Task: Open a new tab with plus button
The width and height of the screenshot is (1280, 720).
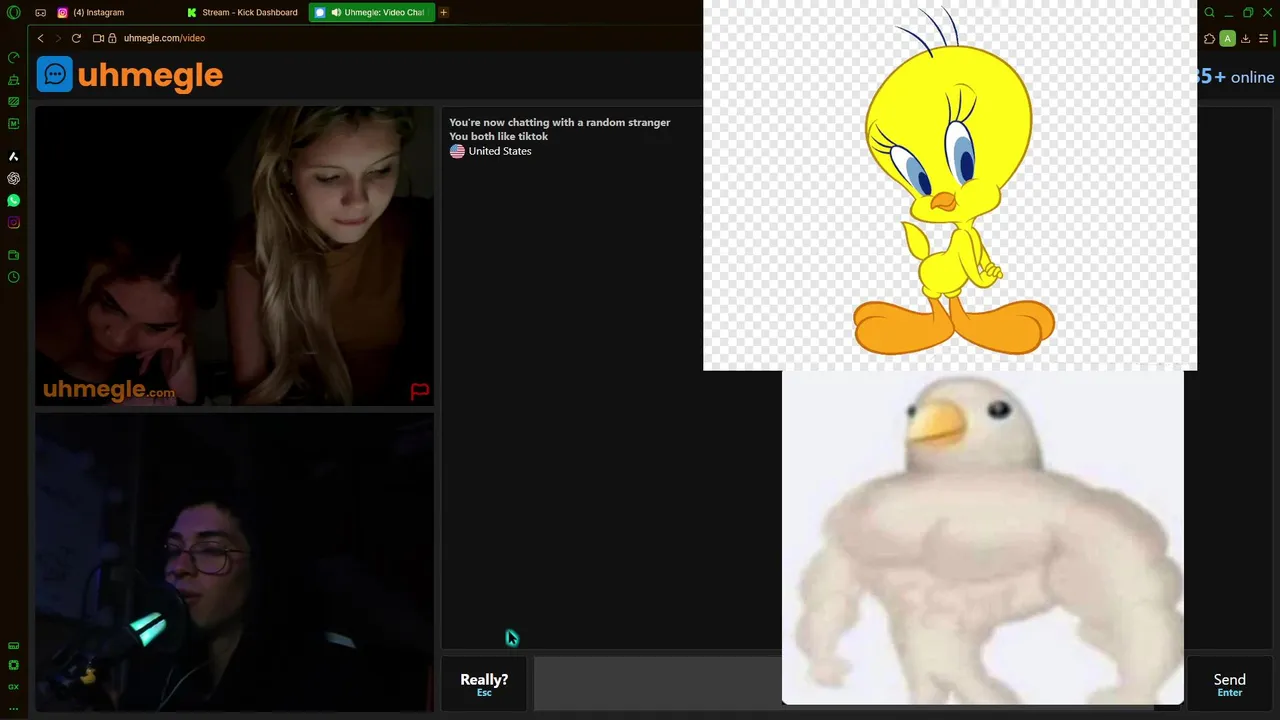Action: pos(444,12)
